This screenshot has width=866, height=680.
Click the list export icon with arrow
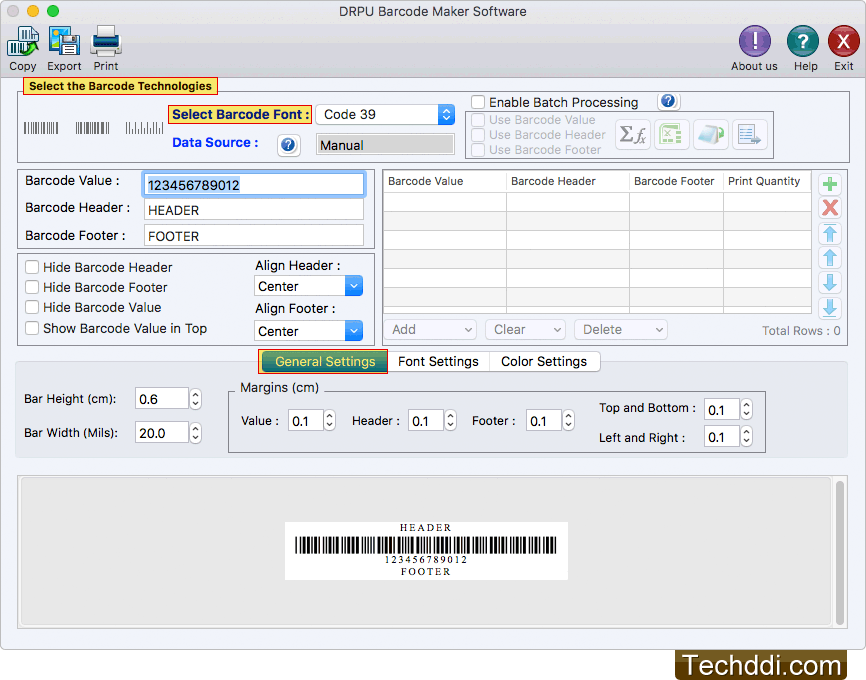[x=749, y=134]
